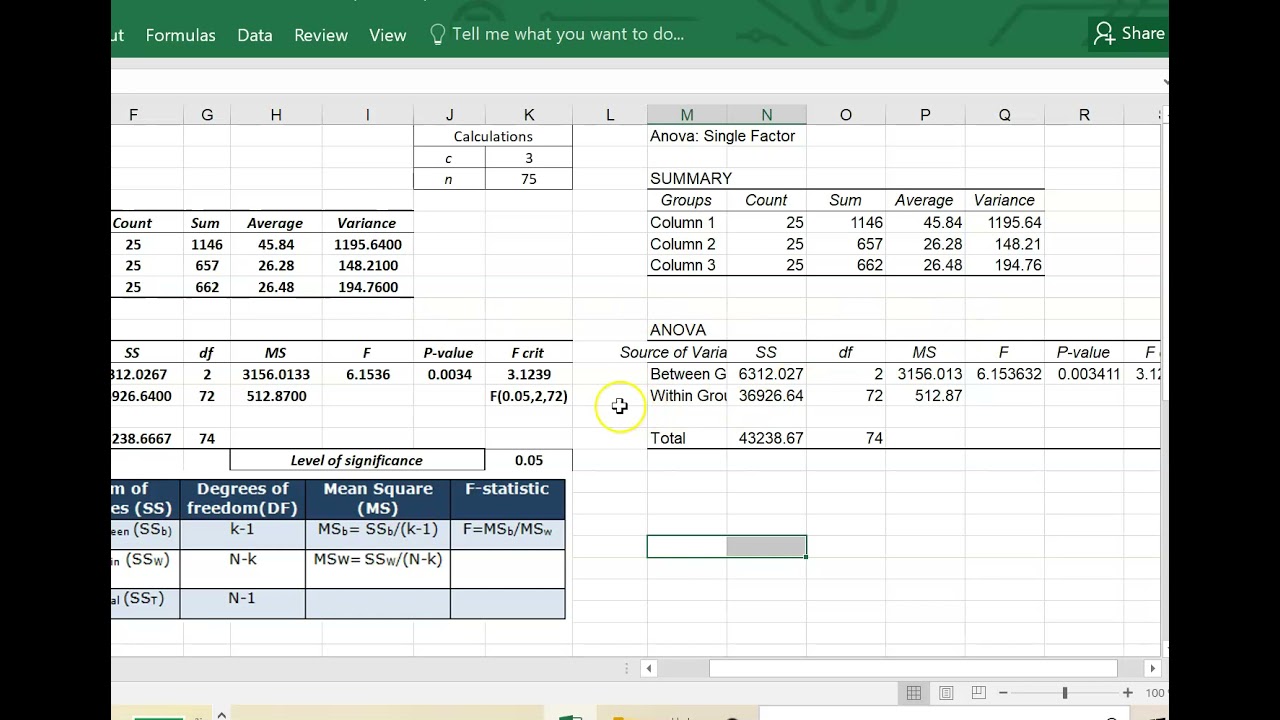Click the zoom slider handle
The width and height of the screenshot is (1280, 720).
1065,693
